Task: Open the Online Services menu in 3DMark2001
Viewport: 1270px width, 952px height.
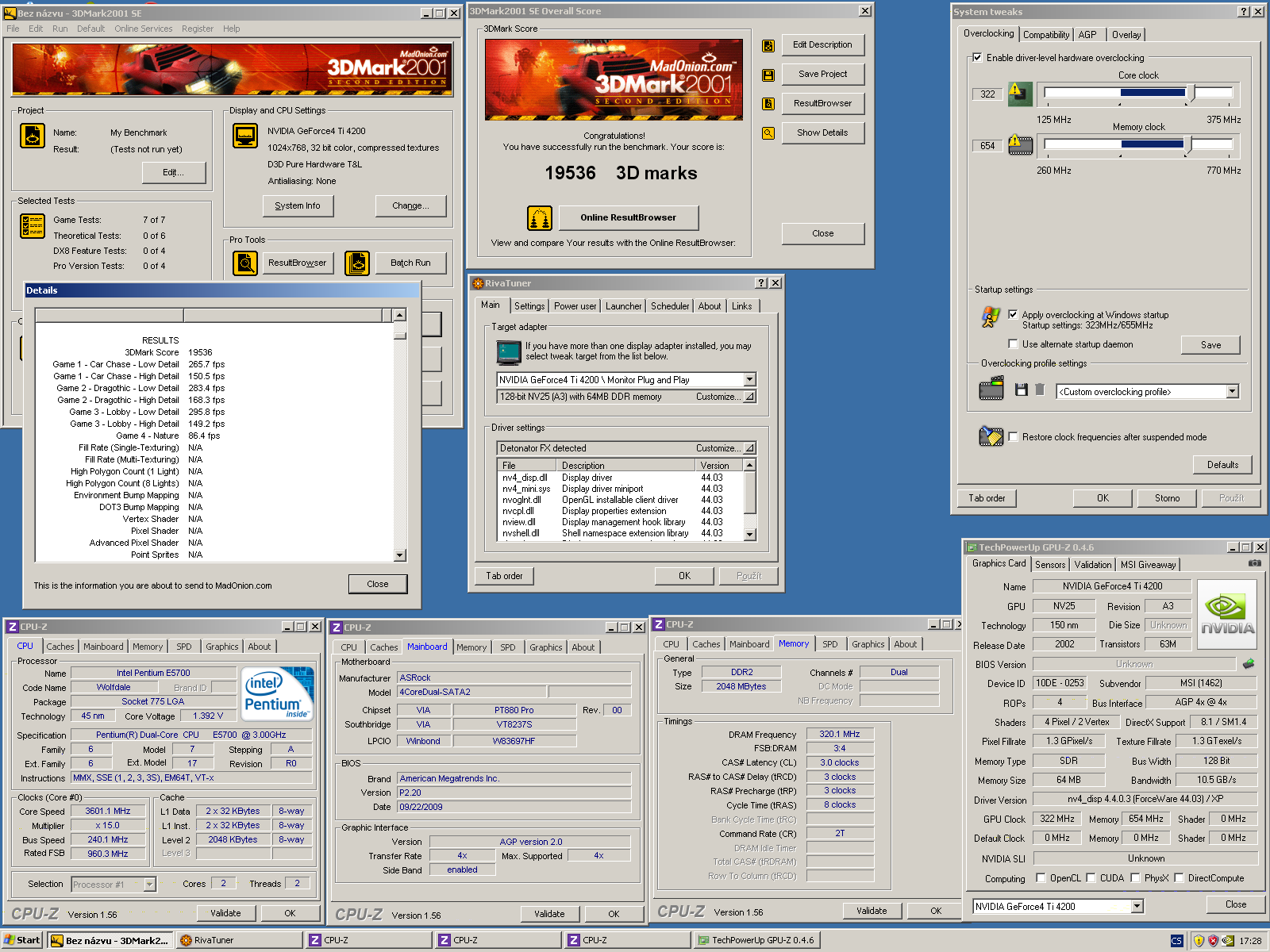Action: (143, 29)
